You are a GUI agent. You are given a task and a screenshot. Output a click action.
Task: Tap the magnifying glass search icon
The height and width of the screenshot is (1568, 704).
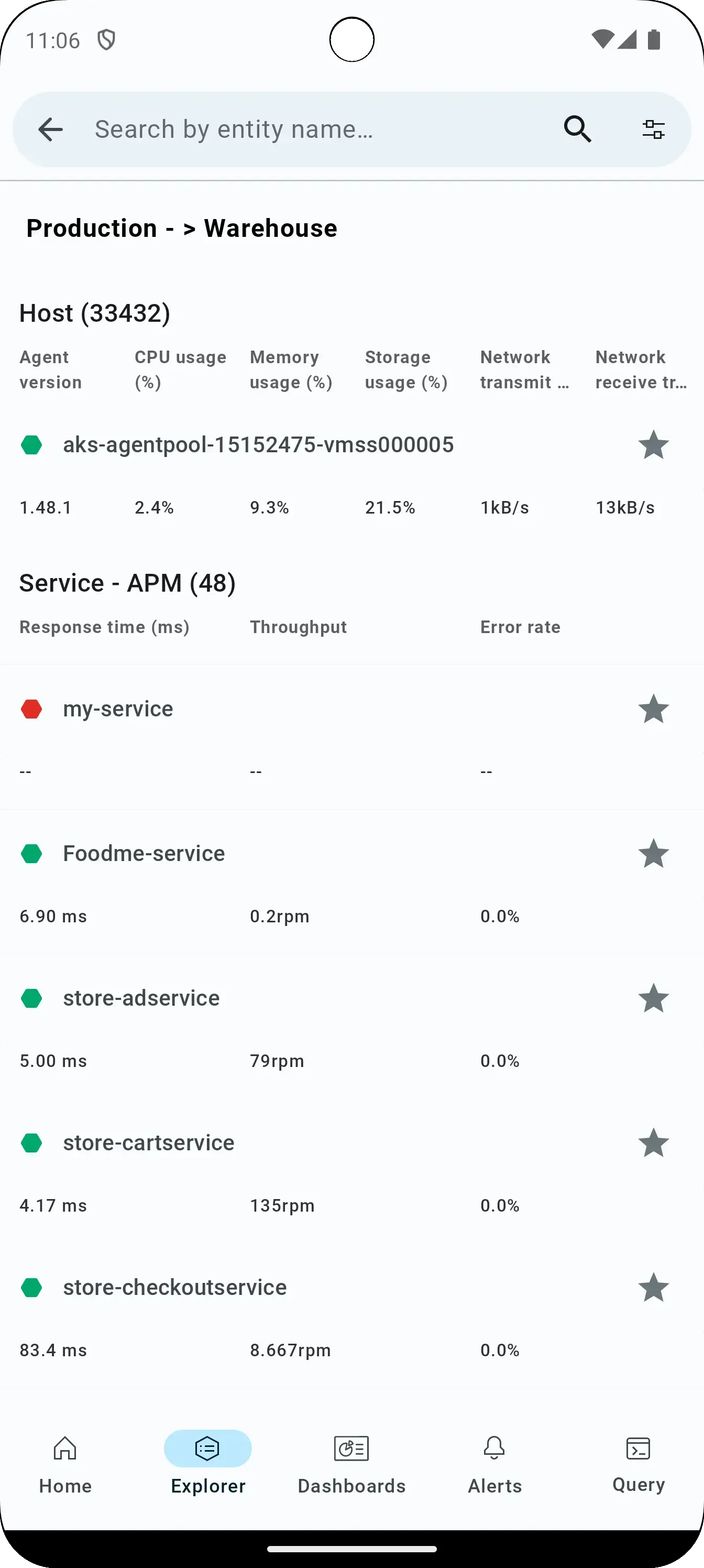[577, 129]
